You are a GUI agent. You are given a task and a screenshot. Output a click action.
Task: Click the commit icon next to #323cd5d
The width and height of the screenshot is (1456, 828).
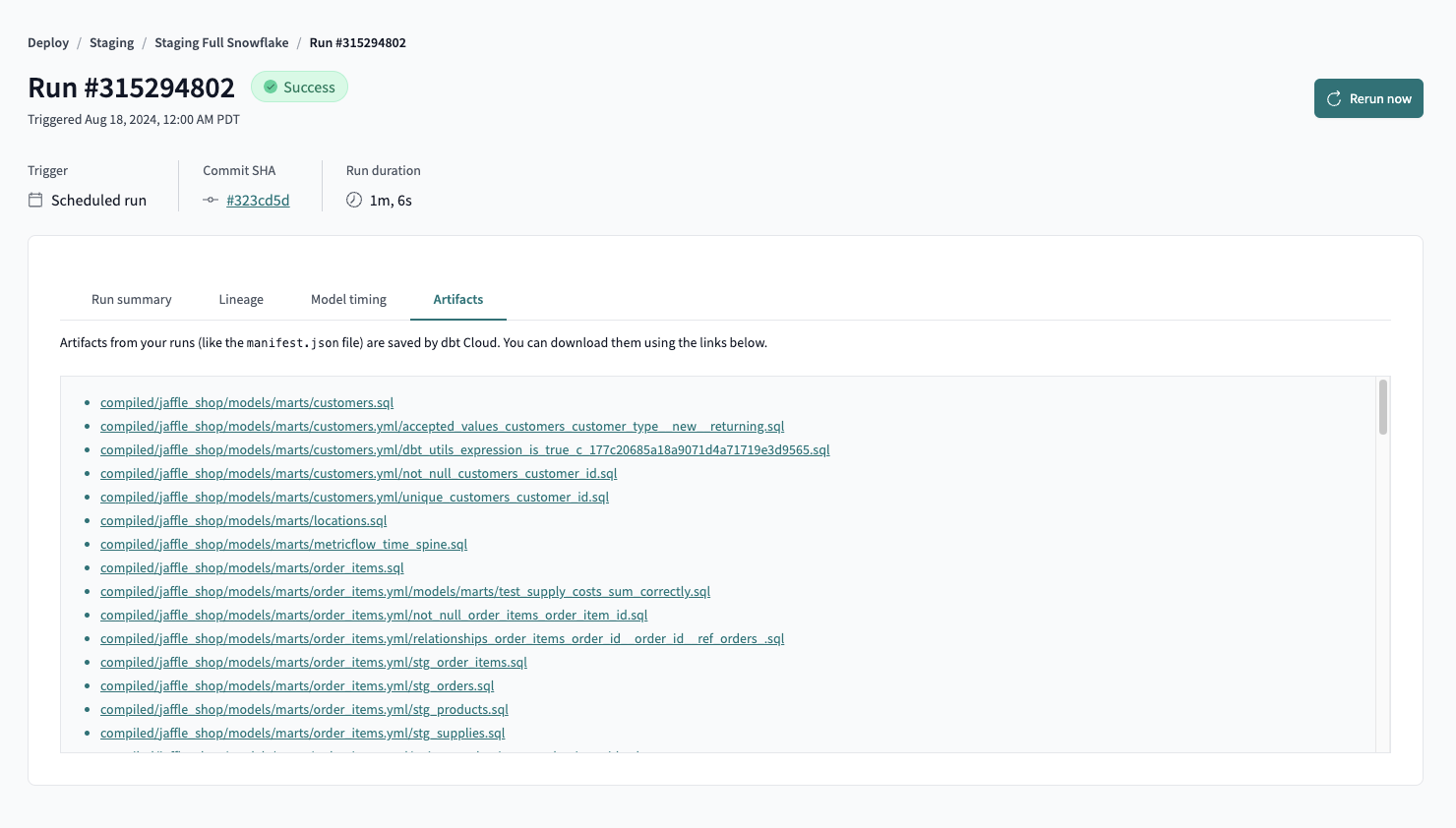point(210,200)
